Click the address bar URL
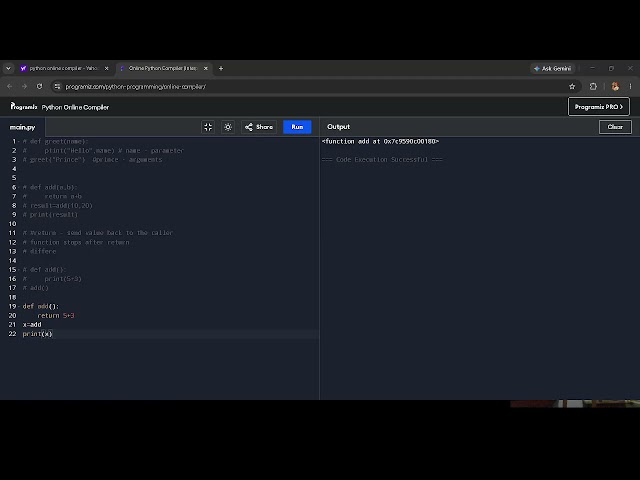Image resolution: width=640 pixels, height=480 pixels. click(136, 87)
